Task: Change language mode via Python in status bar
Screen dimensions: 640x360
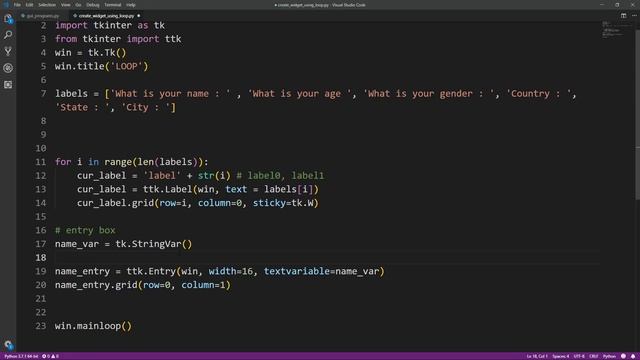Action: (609, 356)
